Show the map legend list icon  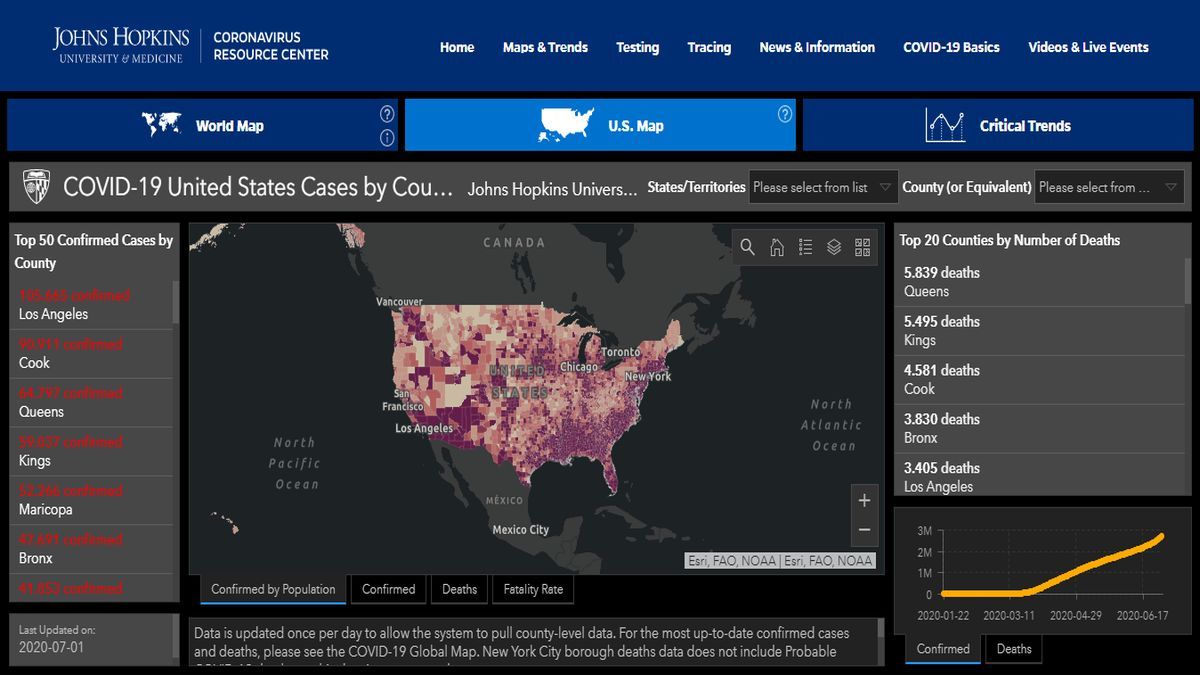[x=805, y=247]
